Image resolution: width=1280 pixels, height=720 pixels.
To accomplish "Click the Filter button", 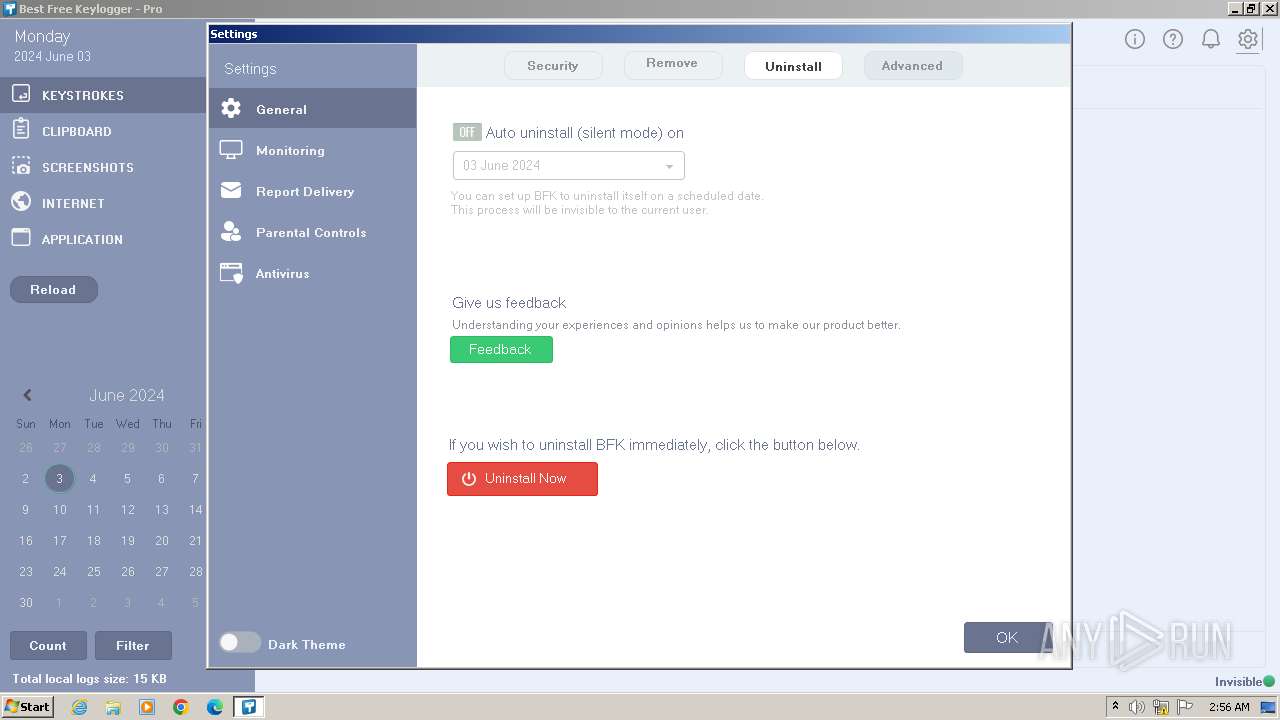I will pos(133,645).
